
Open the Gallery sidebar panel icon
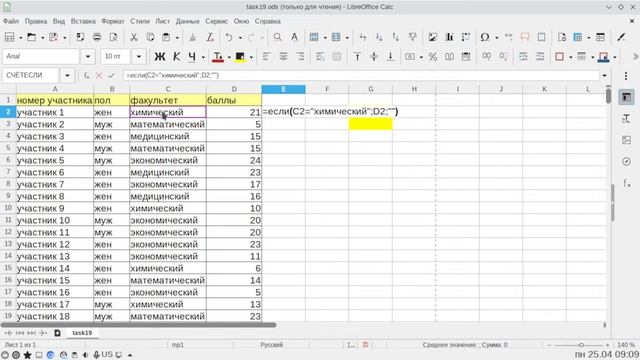[x=627, y=140]
